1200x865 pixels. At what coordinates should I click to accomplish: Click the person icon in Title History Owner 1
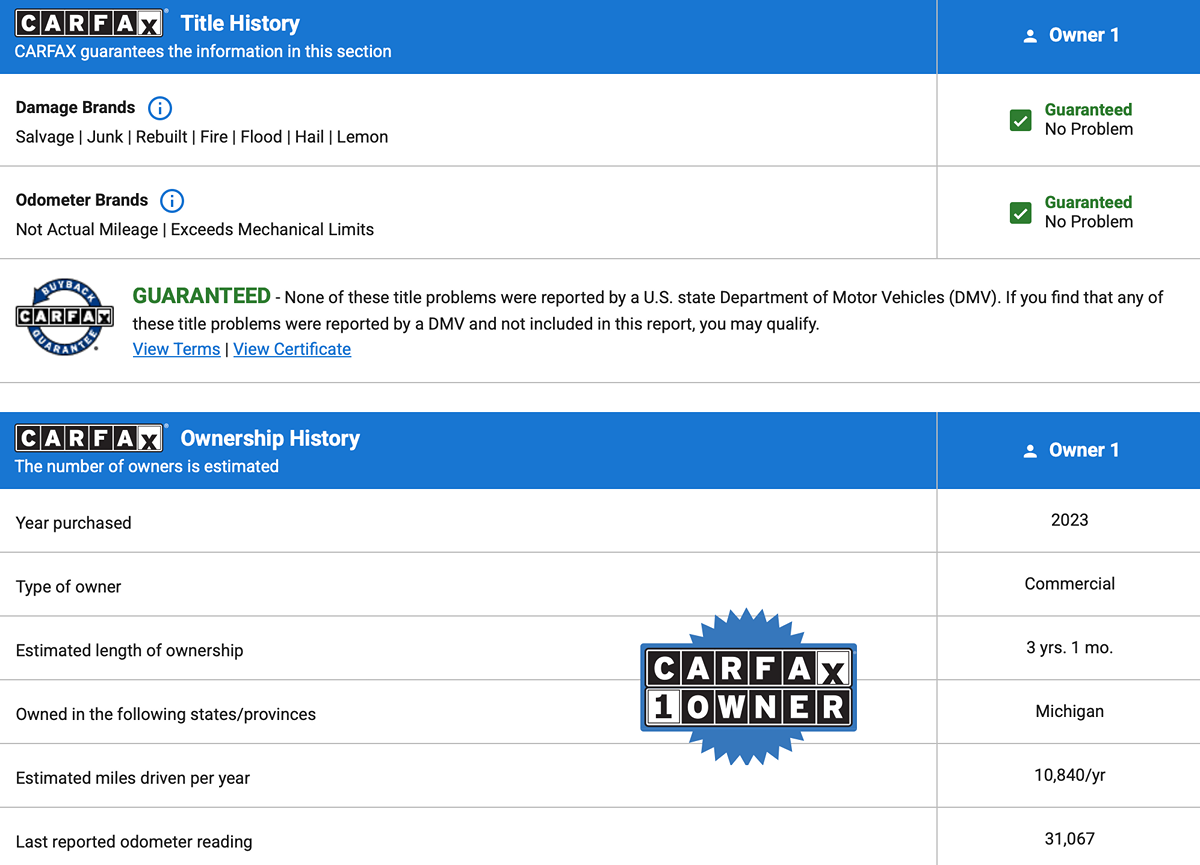[1030, 36]
